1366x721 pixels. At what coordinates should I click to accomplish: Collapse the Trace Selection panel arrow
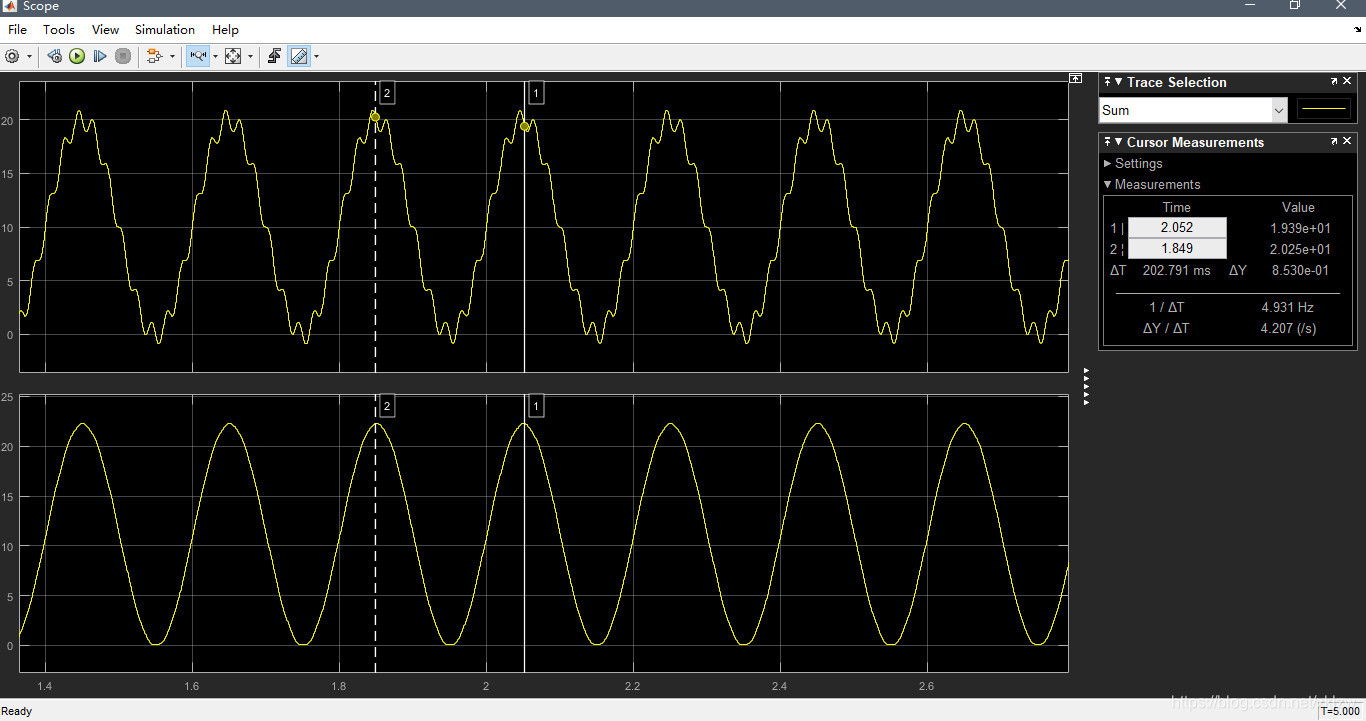coord(1118,82)
